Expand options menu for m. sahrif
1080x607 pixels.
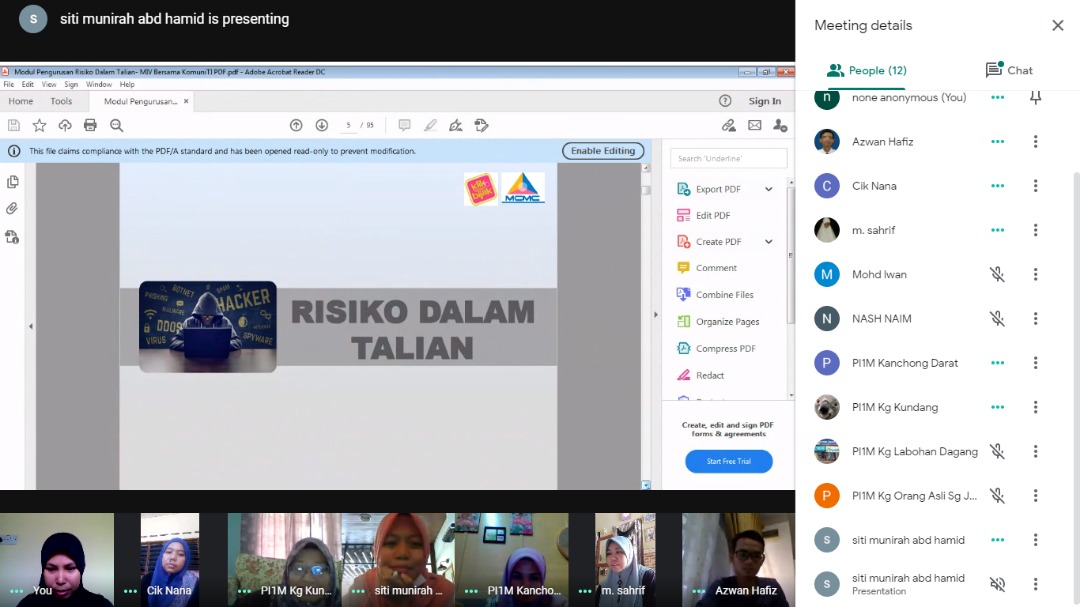pyautogui.click(x=1035, y=230)
